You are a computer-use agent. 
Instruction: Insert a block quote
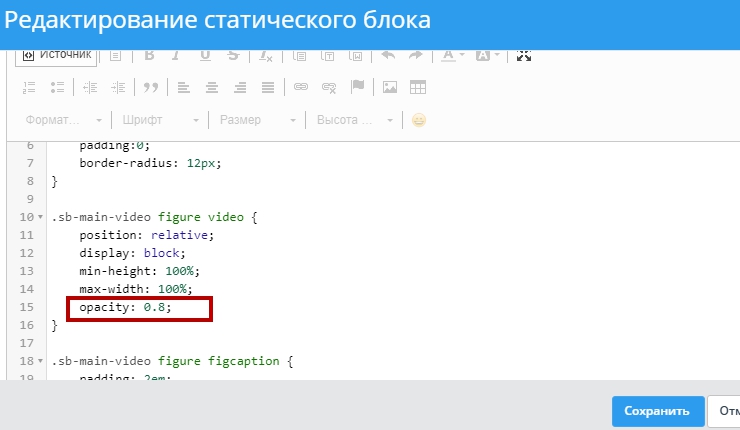(x=151, y=88)
